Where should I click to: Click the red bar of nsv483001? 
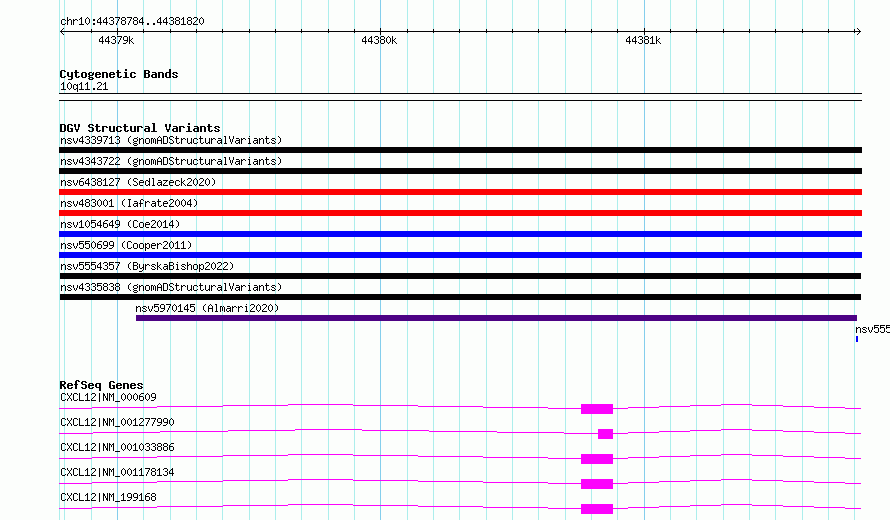(x=460, y=213)
